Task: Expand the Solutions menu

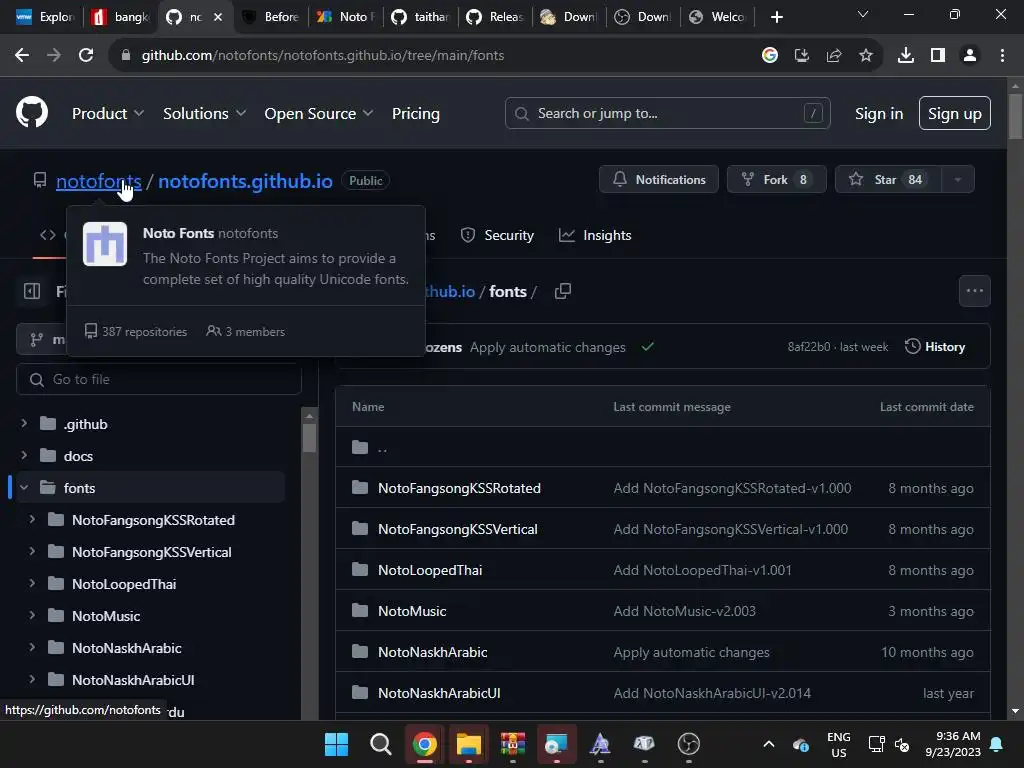Action: (204, 114)
